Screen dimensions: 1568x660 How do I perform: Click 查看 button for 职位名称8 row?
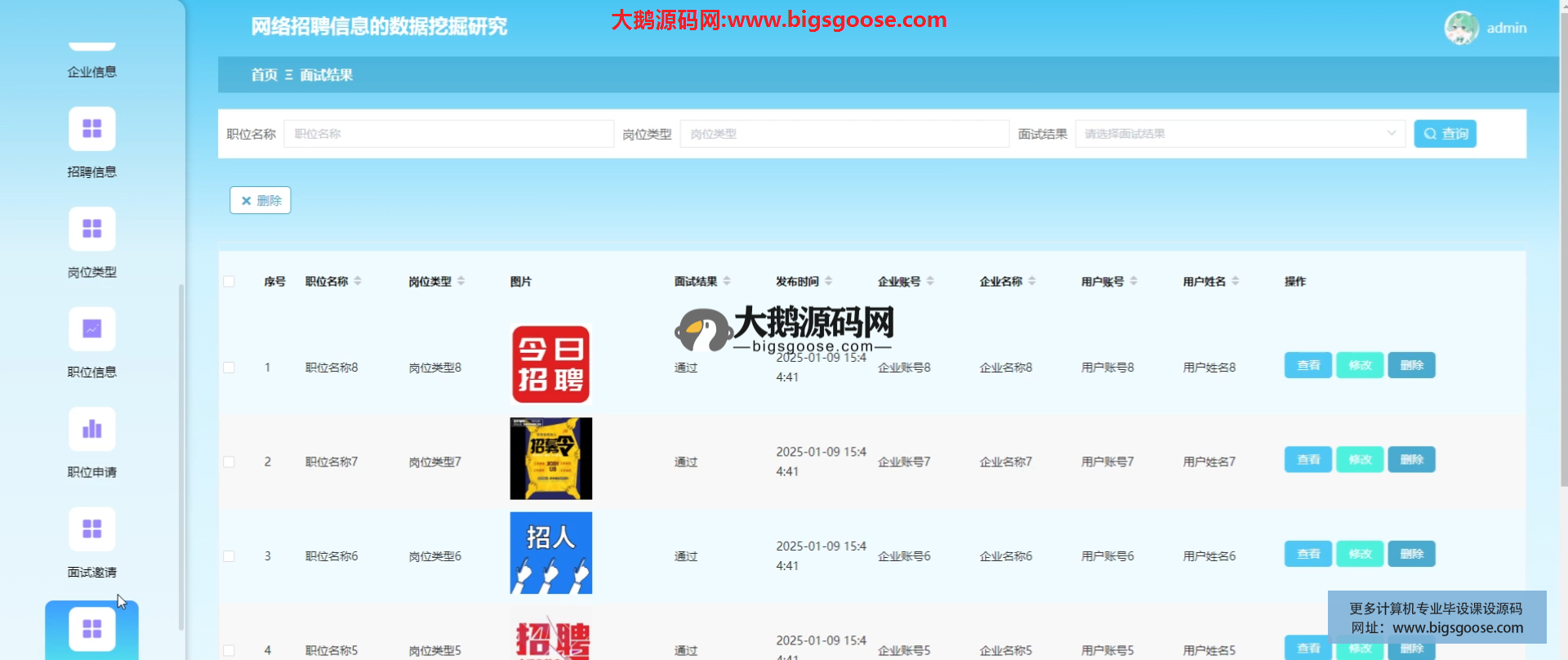click(x=1307, y=365)
